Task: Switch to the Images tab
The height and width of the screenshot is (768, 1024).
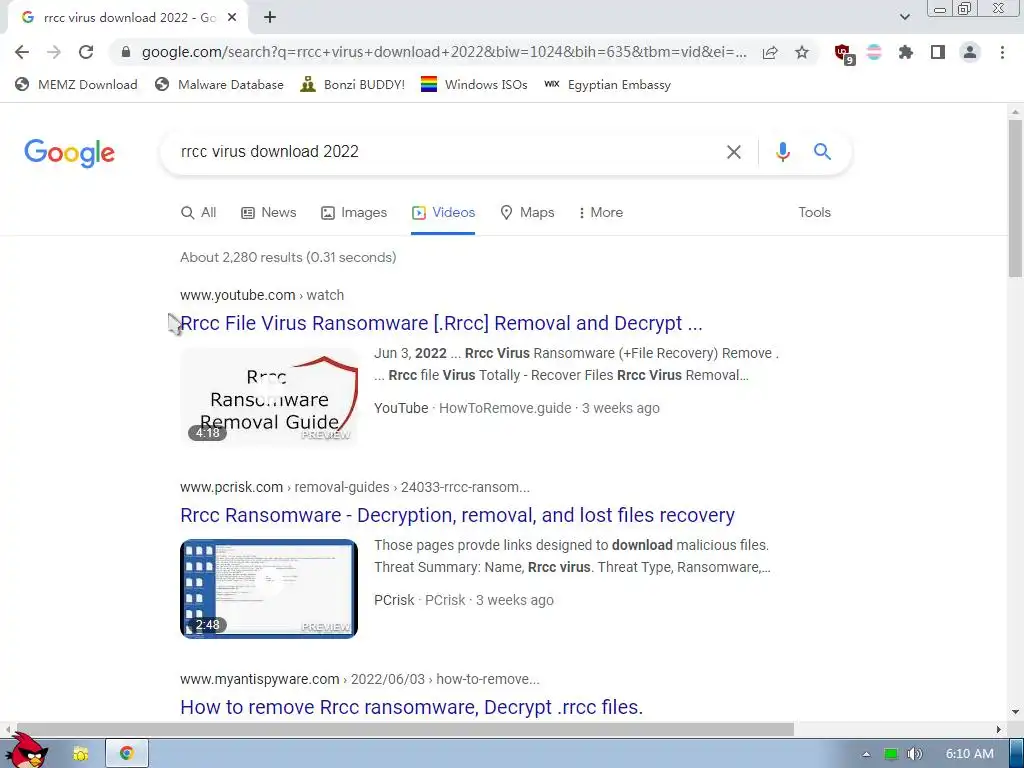Action: tap(354, 213)
